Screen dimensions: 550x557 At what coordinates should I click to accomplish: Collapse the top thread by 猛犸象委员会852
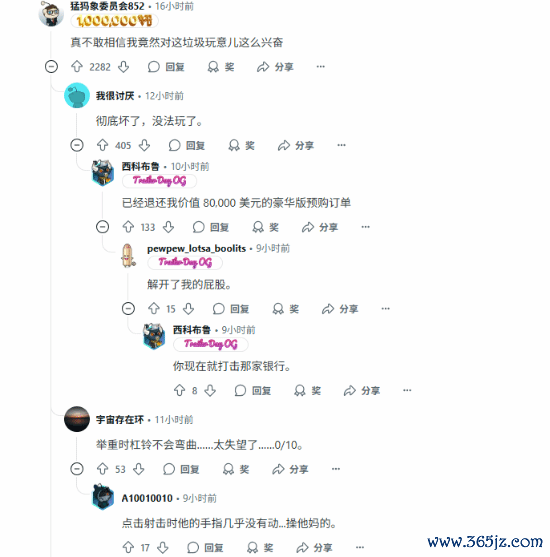52,66
